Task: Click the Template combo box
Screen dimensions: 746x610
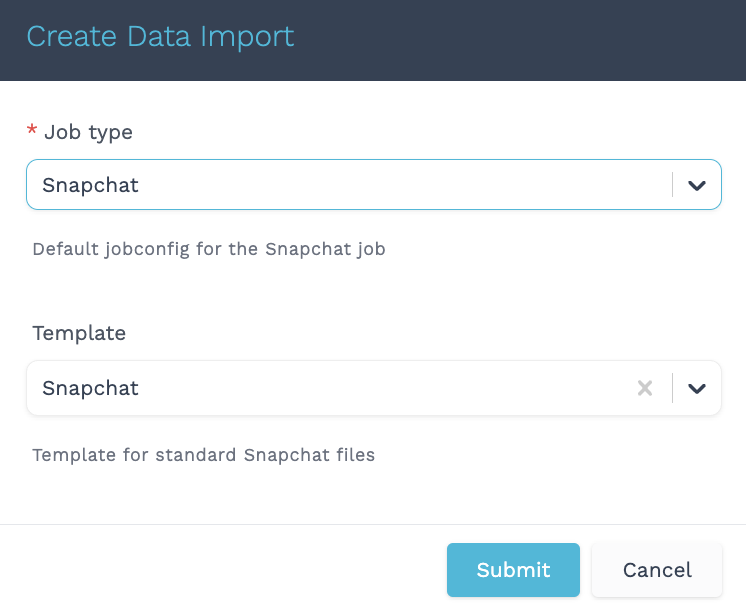Action: tap(330, 388)
